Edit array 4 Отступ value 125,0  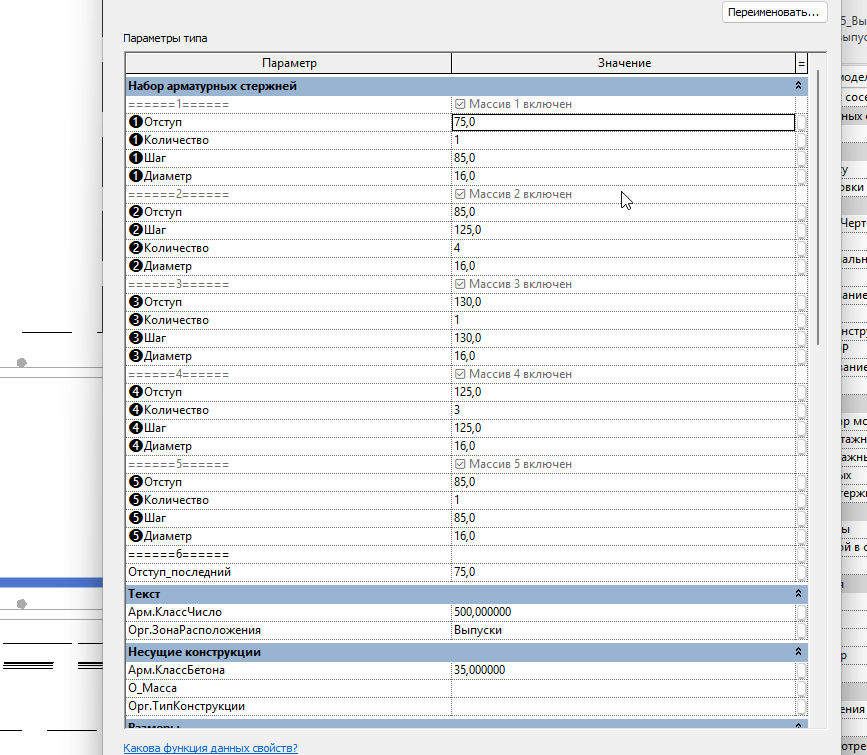pyautogui.click(x=623, y=392)
